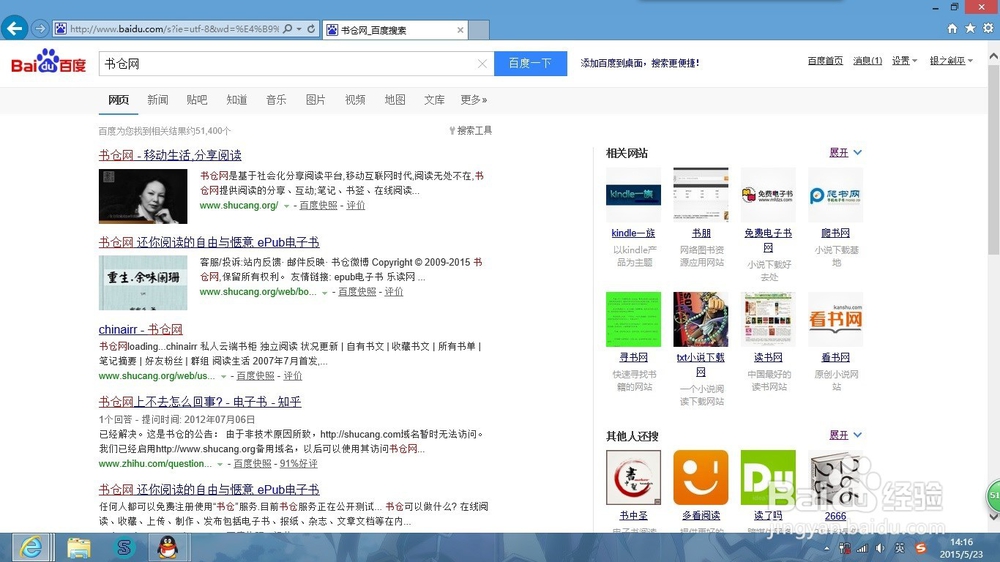Click the network signal icon in tray
Screen dimensions: 1000x562
tap(862, 548)
